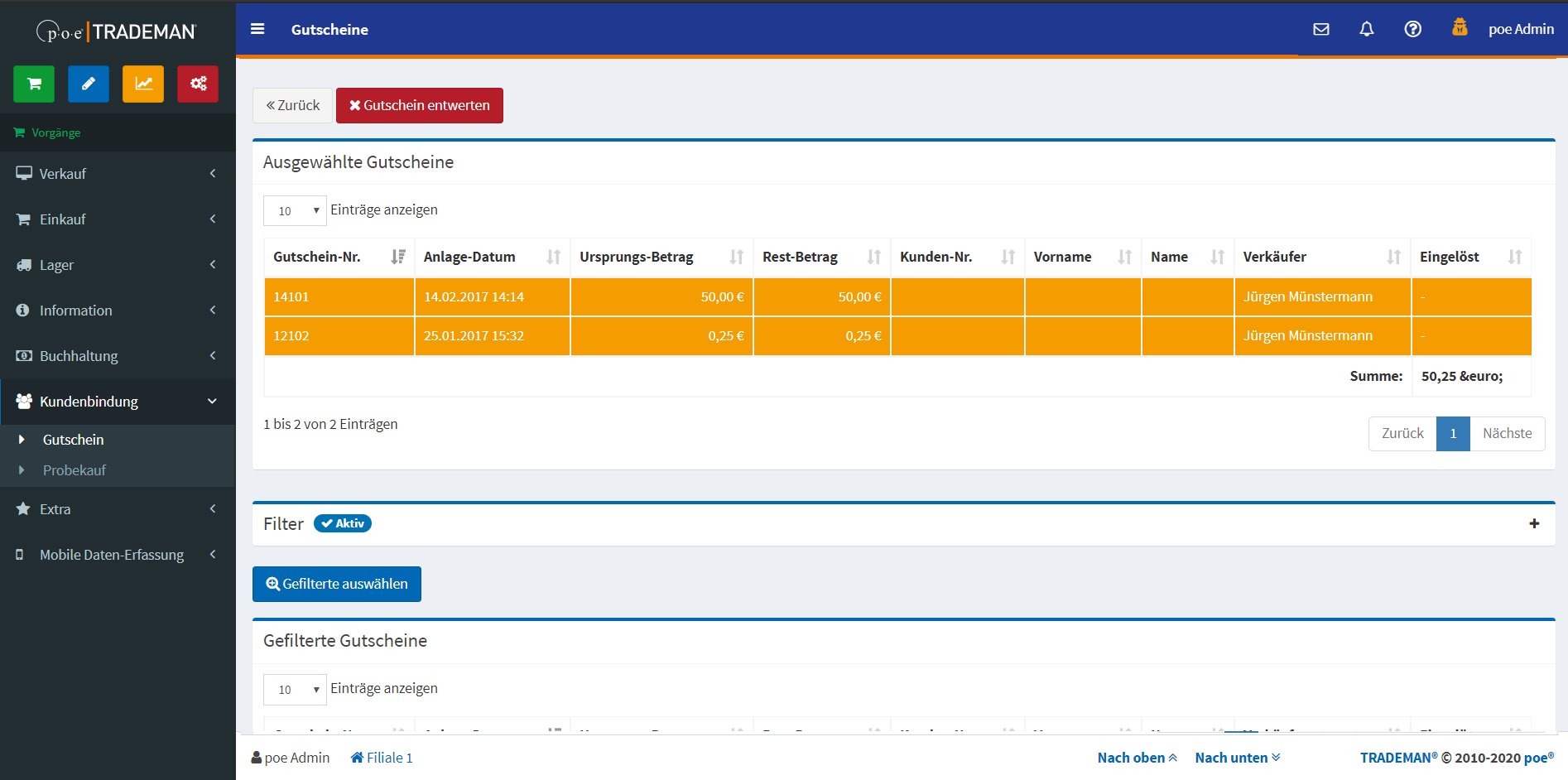Viewport: 1568px width, 780px height.
Task: Open the Buchhaltung sidebar menu
Action: [x=118, y=356]
